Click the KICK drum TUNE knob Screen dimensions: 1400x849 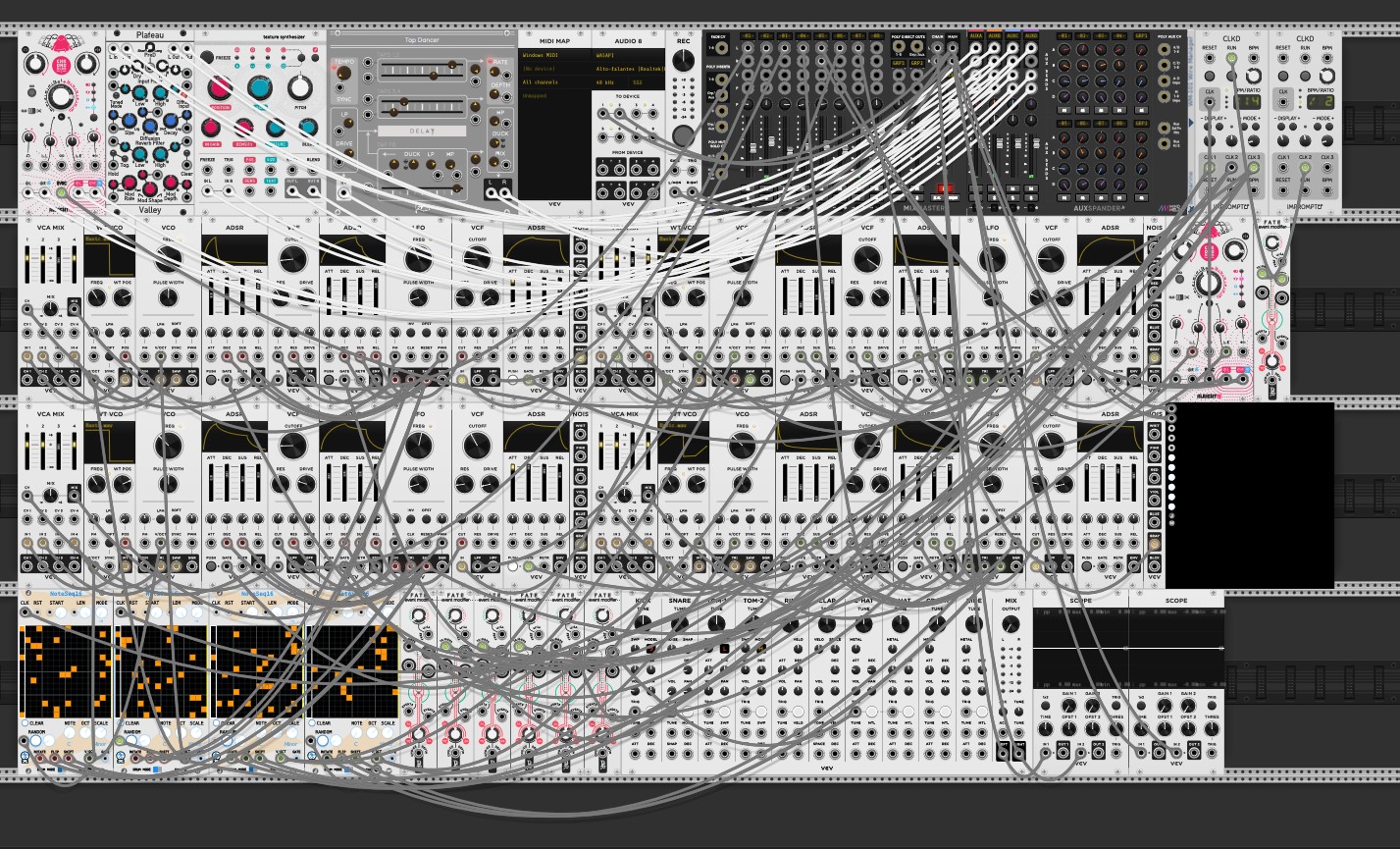[643, 624]
